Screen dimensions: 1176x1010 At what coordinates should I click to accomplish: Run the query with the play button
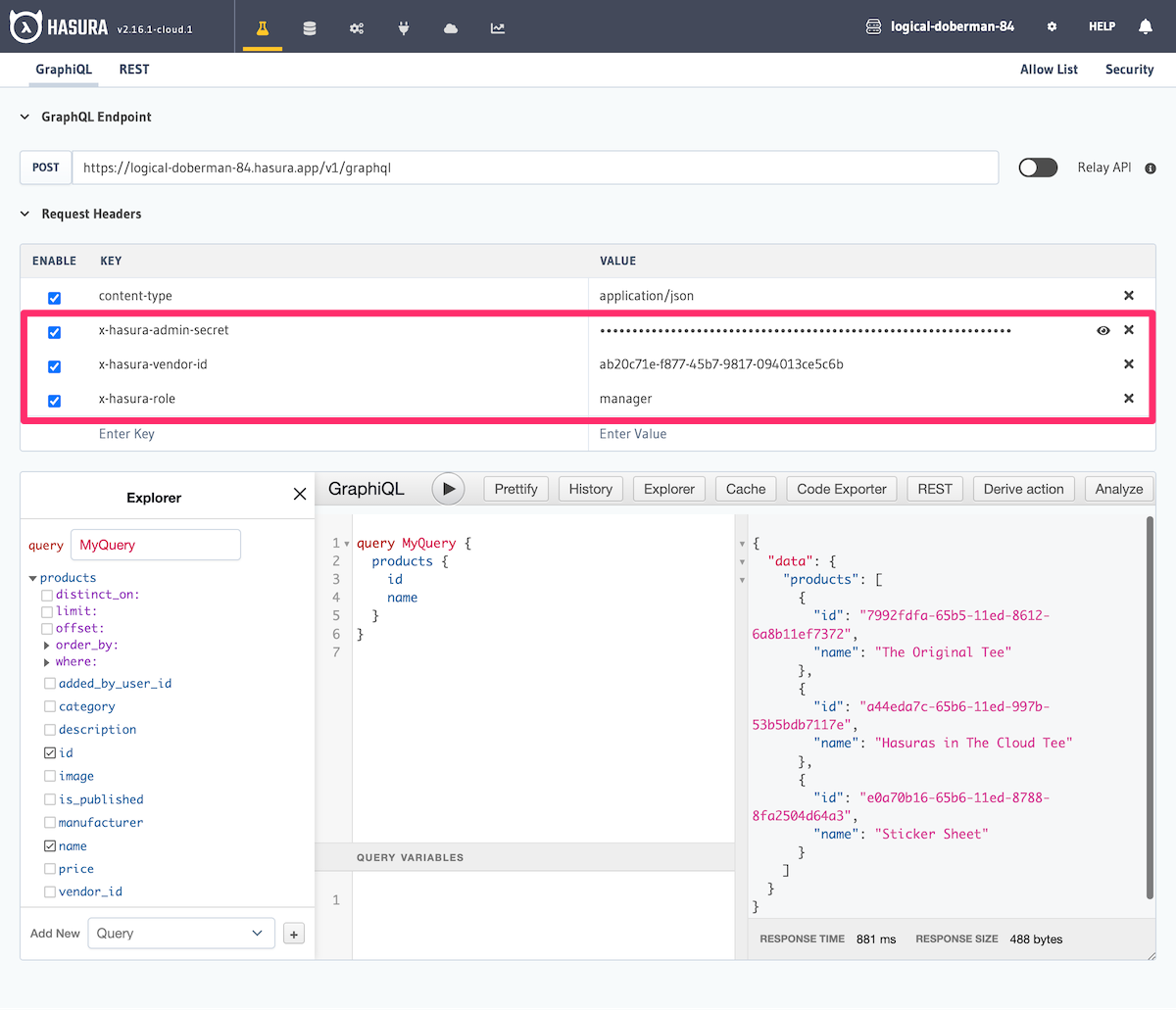tap(448, 489)
